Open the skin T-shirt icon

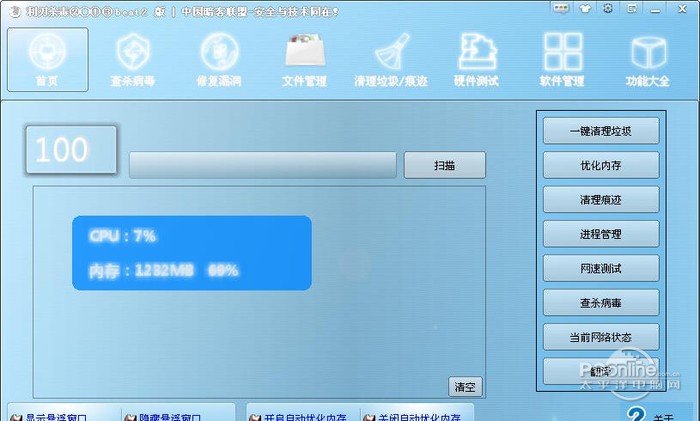pyautogui.click(x=585, y=8)
